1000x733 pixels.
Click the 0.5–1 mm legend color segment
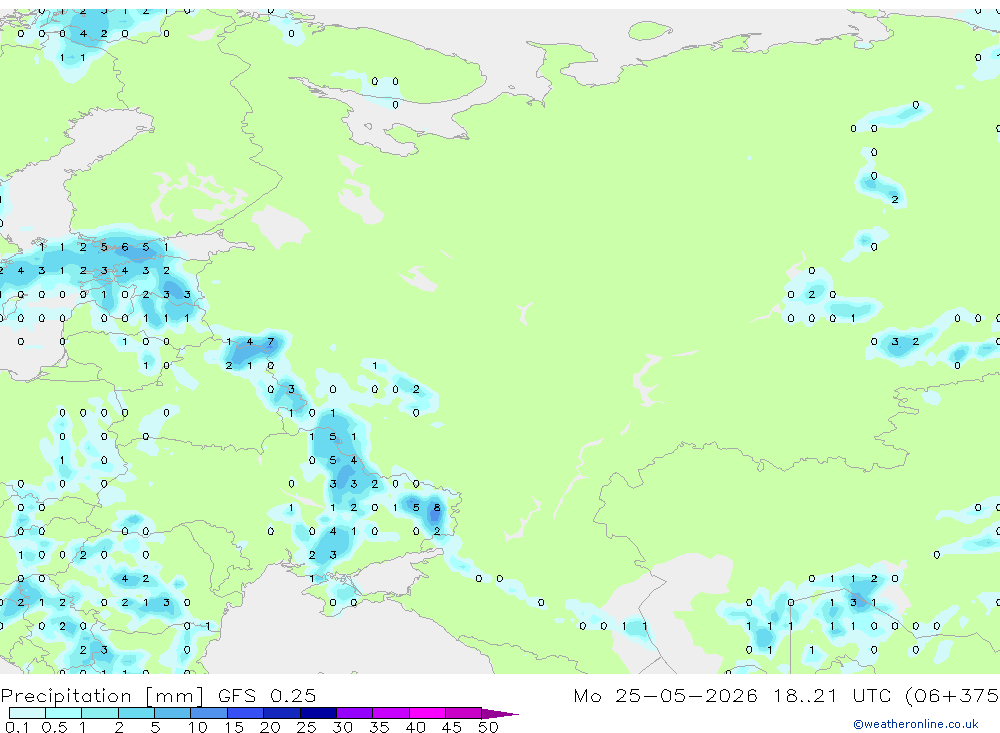(64, 713)
